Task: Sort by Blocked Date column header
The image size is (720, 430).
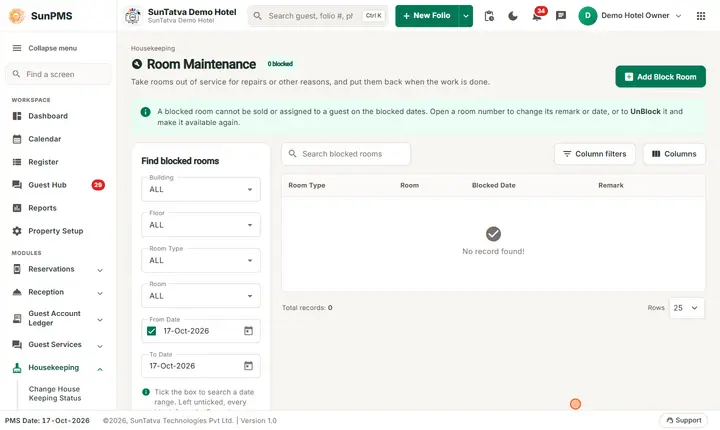Action: pos(494,185)
